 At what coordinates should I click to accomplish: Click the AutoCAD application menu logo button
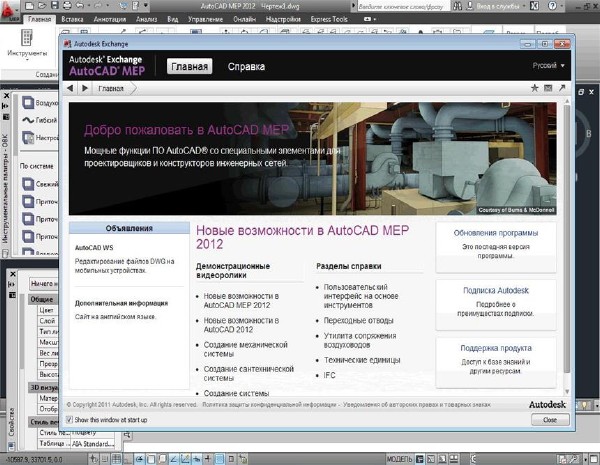point(11,10)
